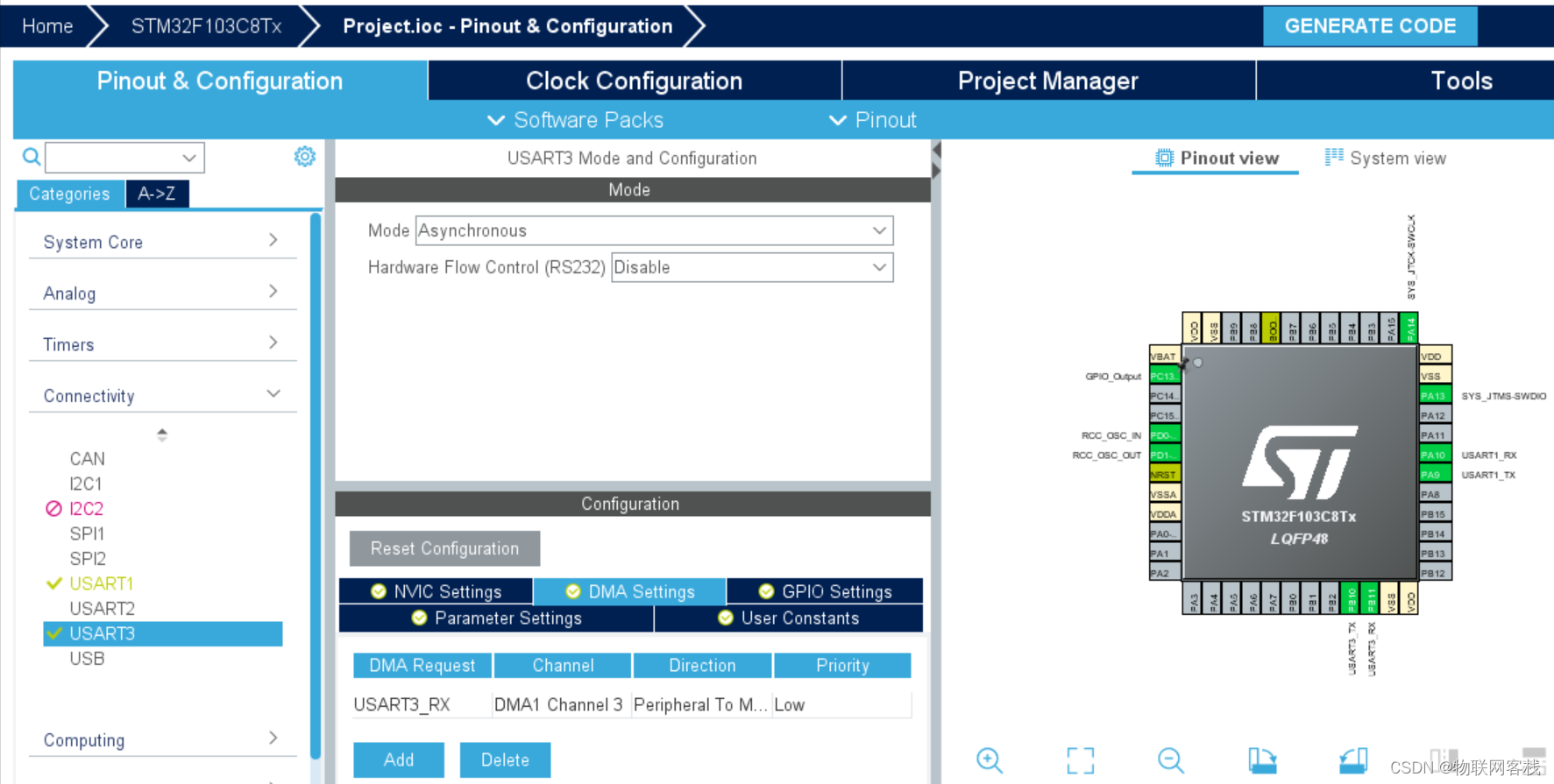Click the PA12 pin on chip

pos(1435,415)
